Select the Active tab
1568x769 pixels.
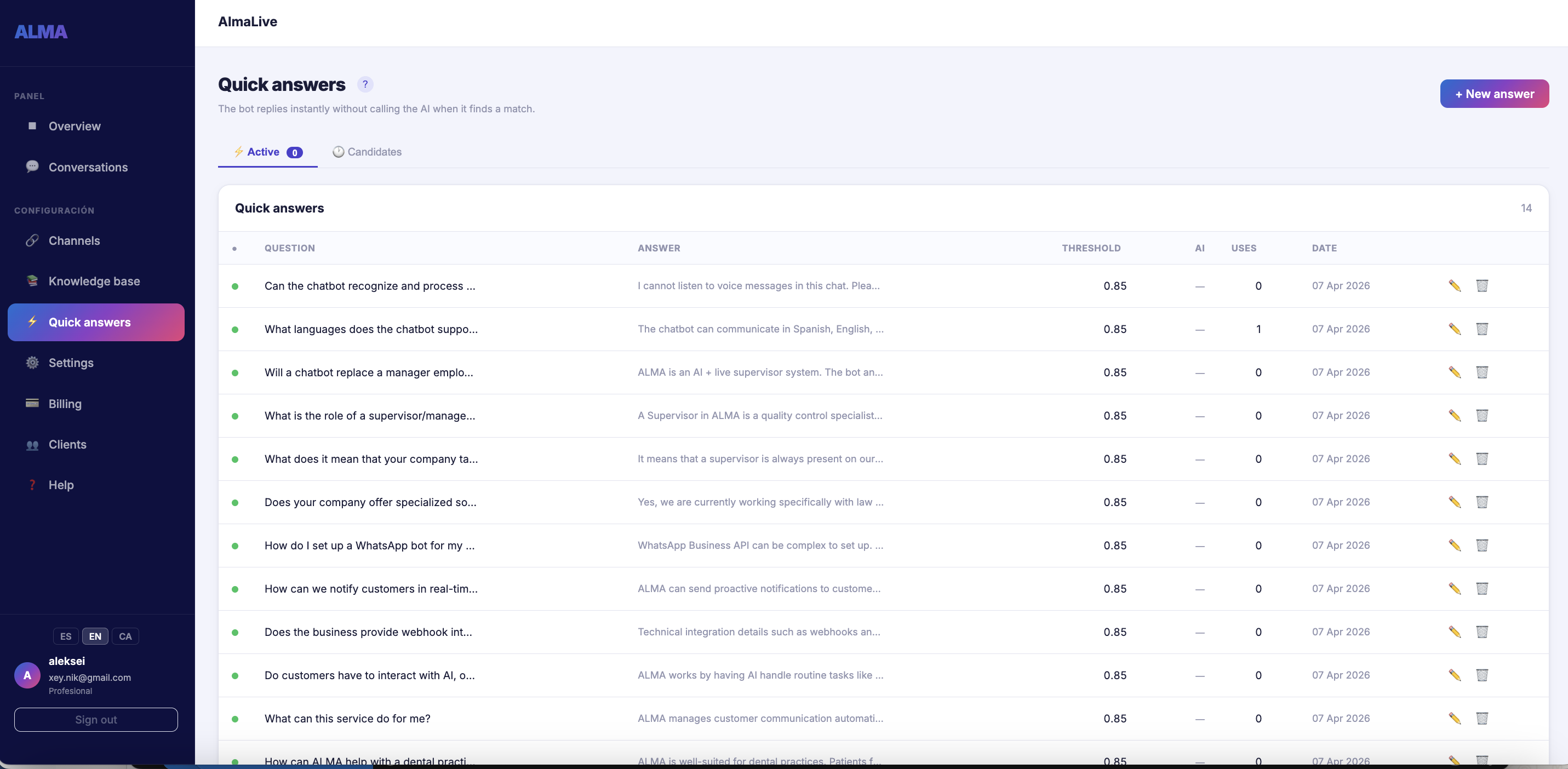[x=268, y=152]
